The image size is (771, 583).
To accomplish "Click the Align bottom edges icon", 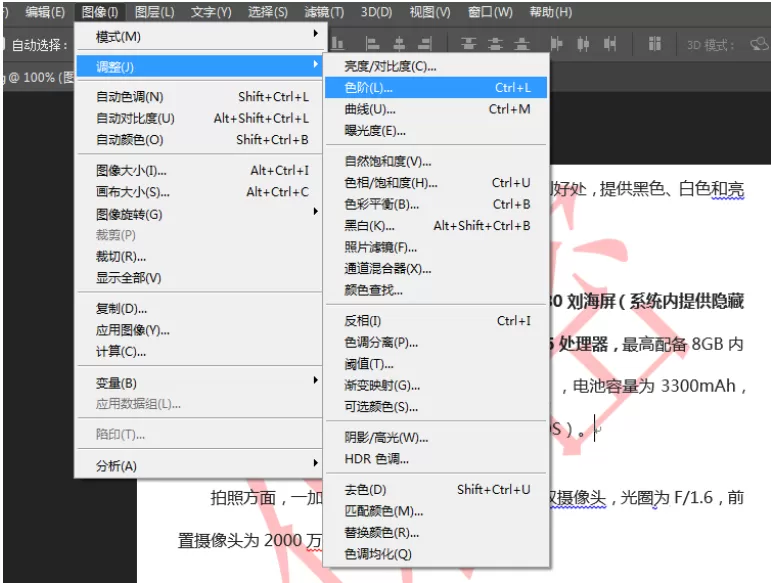I will coord(337,44).
